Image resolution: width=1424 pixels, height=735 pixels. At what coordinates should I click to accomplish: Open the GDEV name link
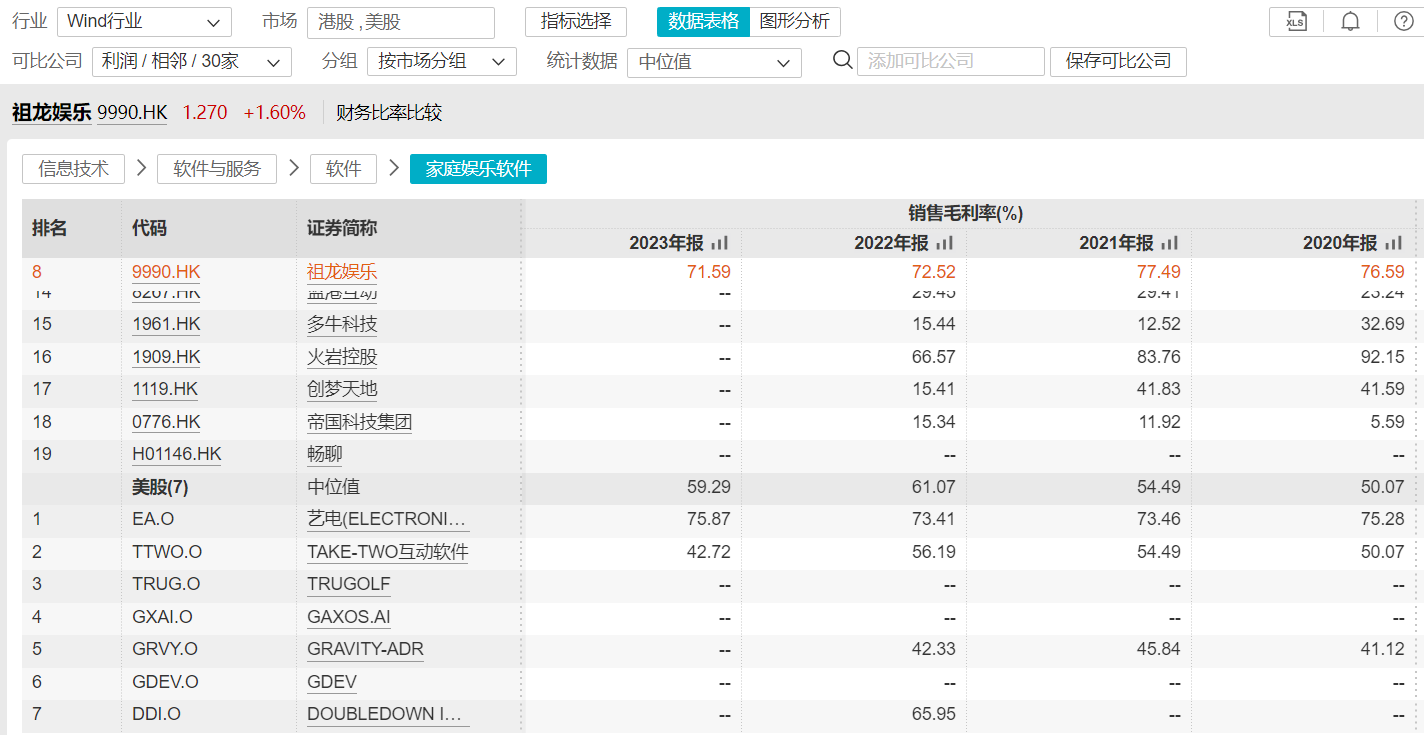click(x=332, y=682)
